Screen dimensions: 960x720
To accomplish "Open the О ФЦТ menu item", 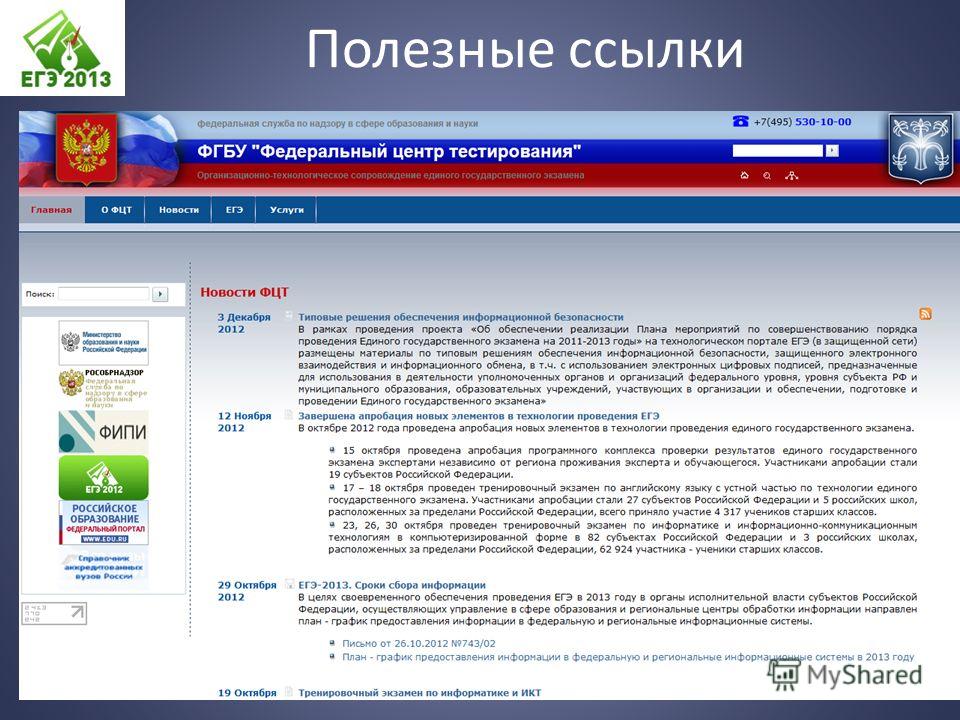I will coord(116,210).
